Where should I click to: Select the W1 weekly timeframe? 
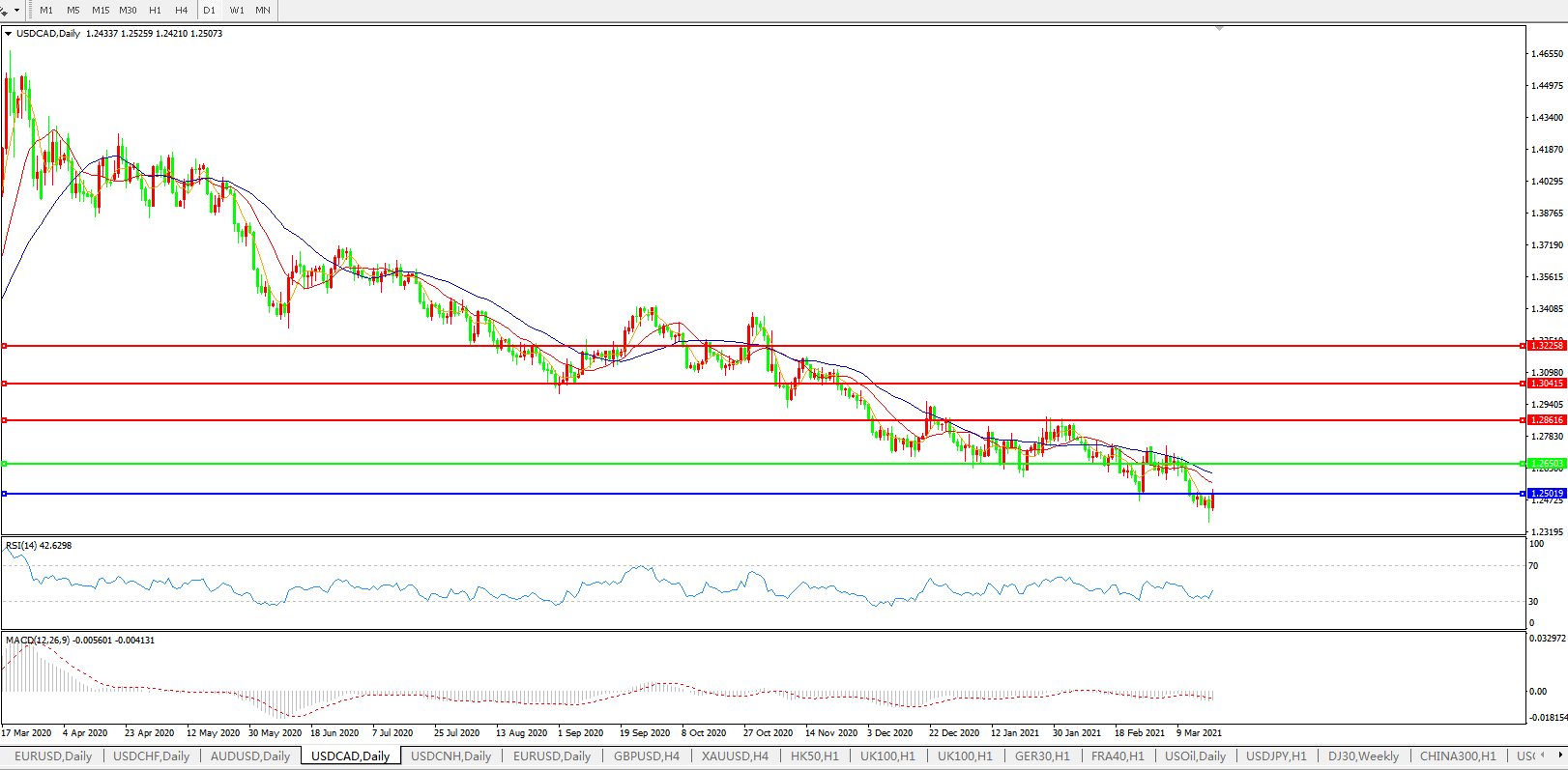(237, 10)
